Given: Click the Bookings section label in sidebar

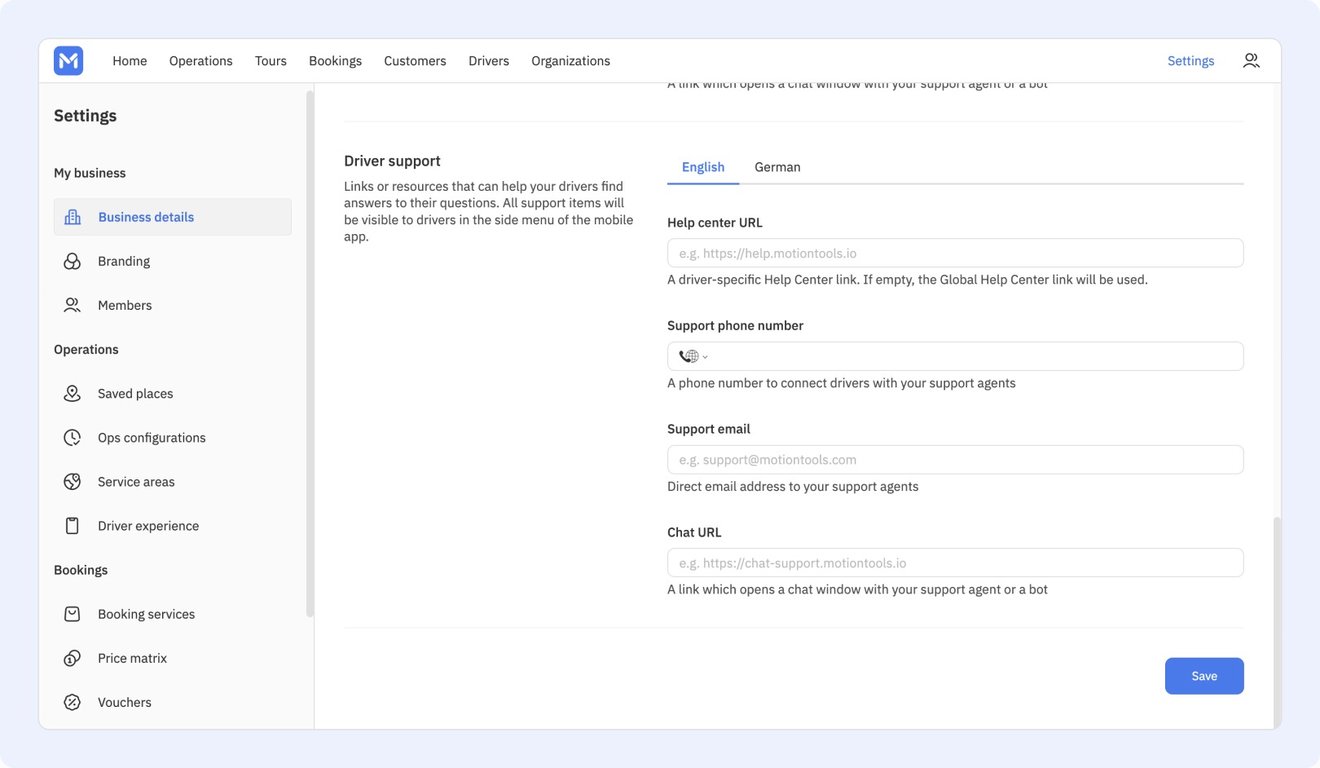Looking at the screenshot, I should pyautogui.click(x=81, y=570).
